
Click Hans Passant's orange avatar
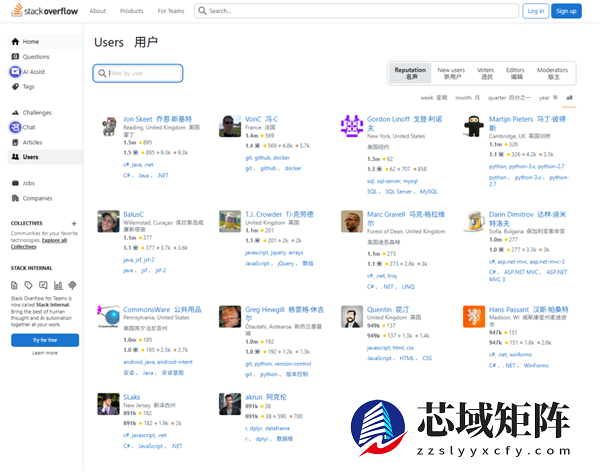pos(474,316)
